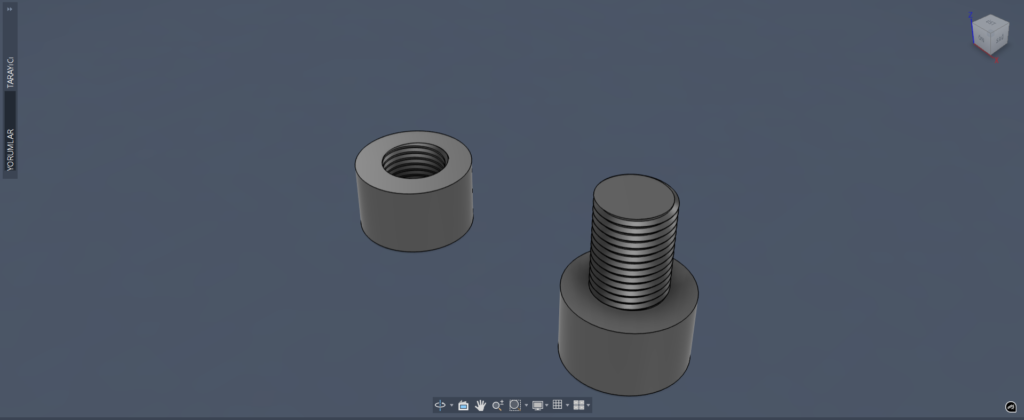Open the Display Settings monitor icon
This screenshot has width=1024, height=420.
[537, 405]
